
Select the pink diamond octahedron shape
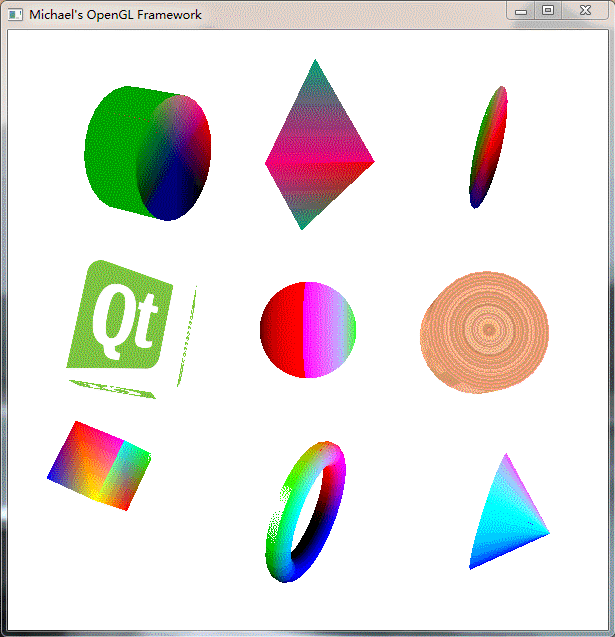(x=319, y=145)
